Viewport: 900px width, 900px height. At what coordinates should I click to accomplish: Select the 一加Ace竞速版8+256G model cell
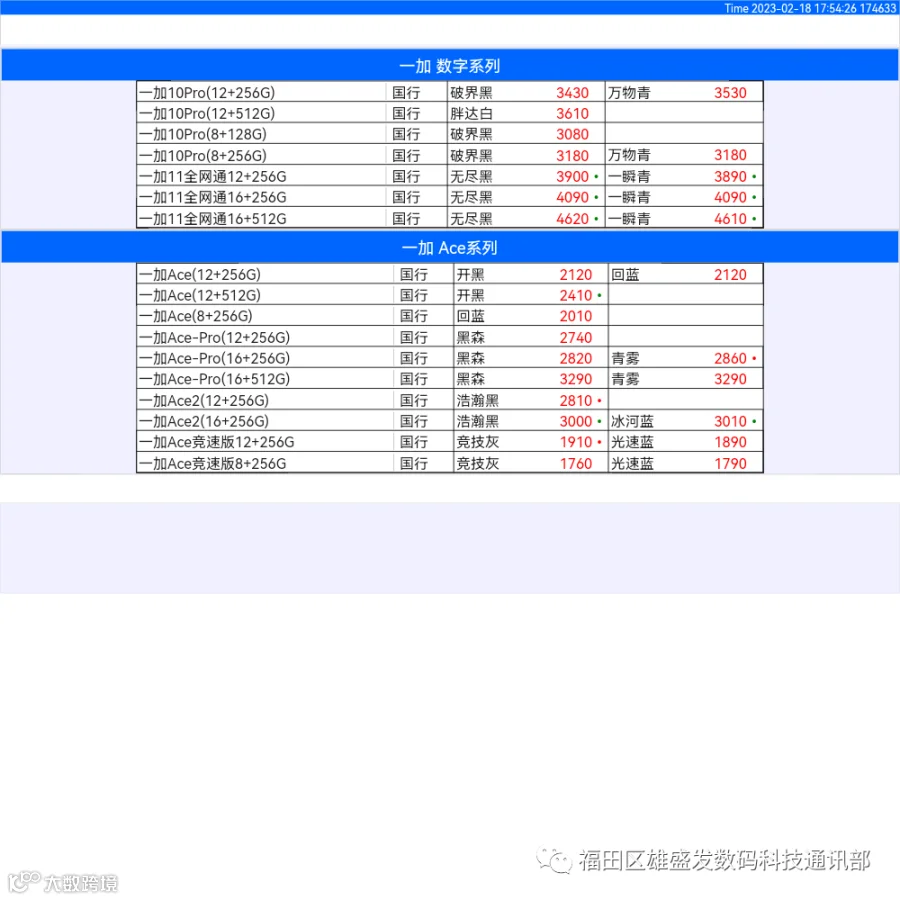[265, 463]
